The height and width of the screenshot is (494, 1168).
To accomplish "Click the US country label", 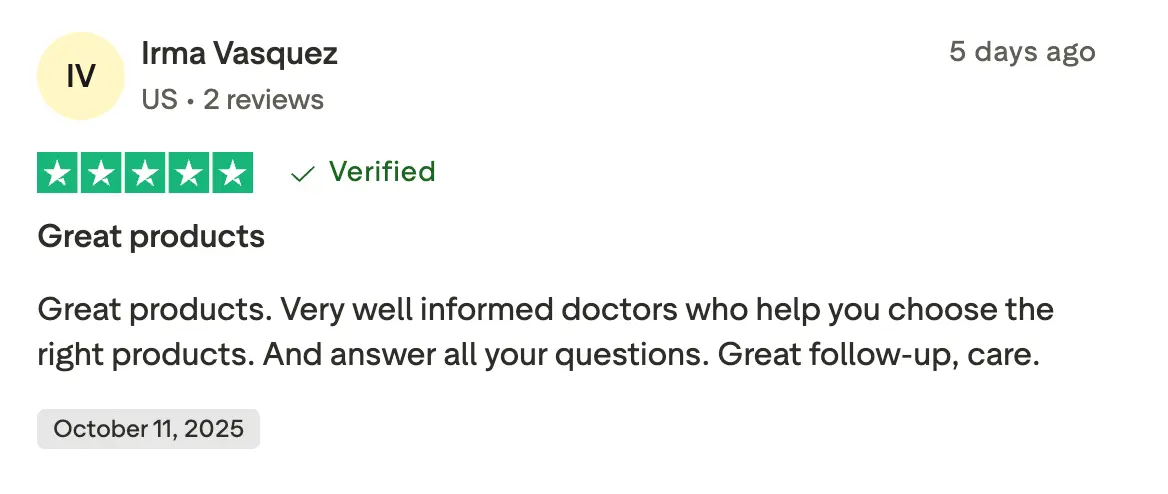I will pos(159,100).
